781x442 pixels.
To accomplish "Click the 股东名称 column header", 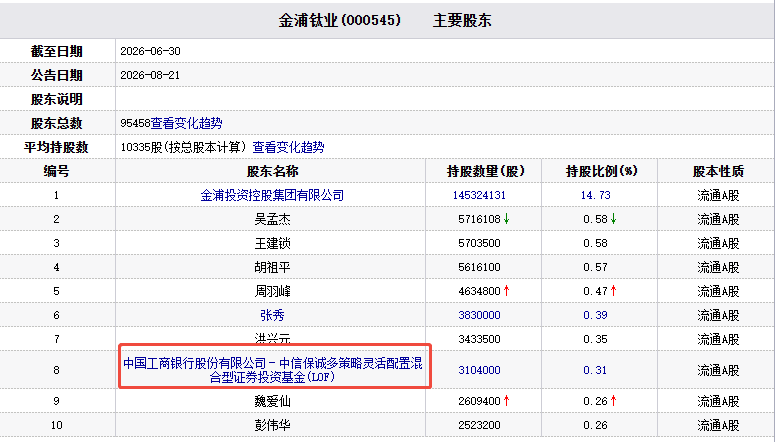I will pos(272,171).
